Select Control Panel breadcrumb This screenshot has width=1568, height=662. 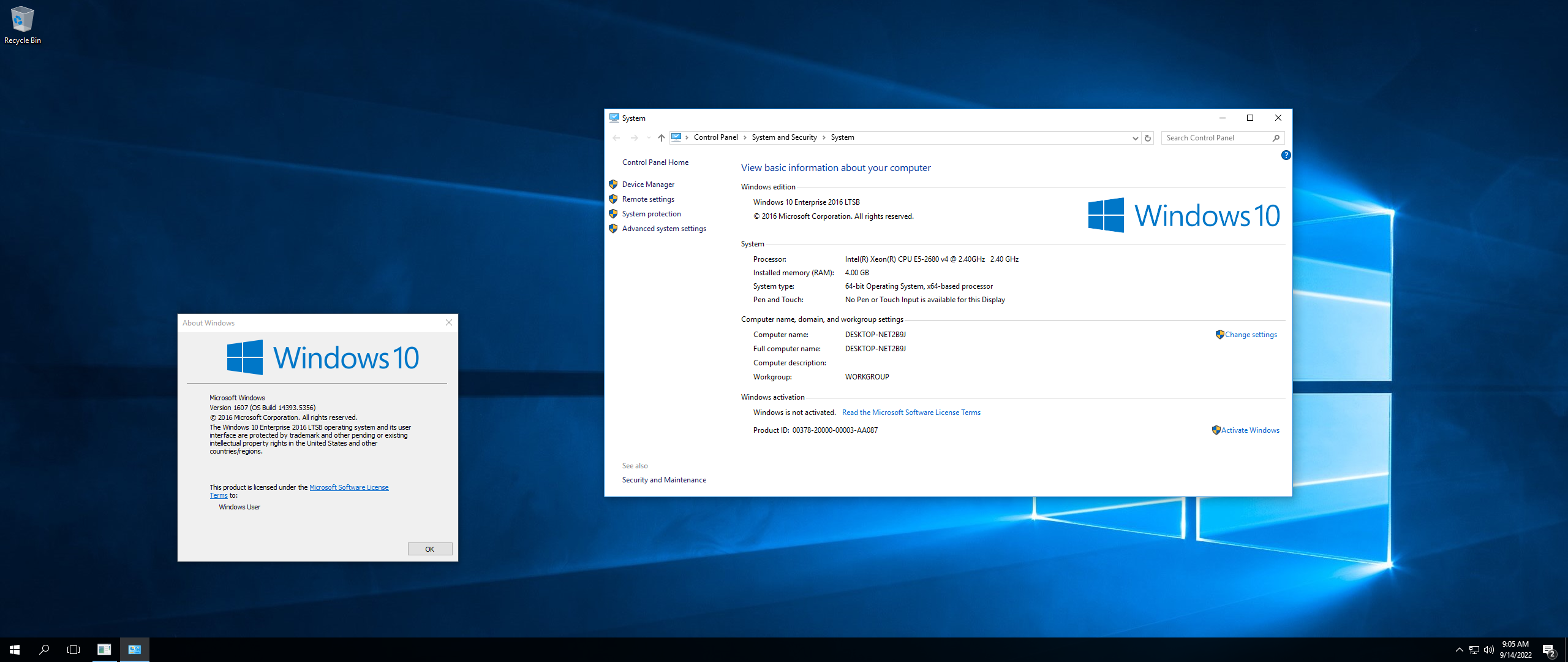(x=715, y=137)
